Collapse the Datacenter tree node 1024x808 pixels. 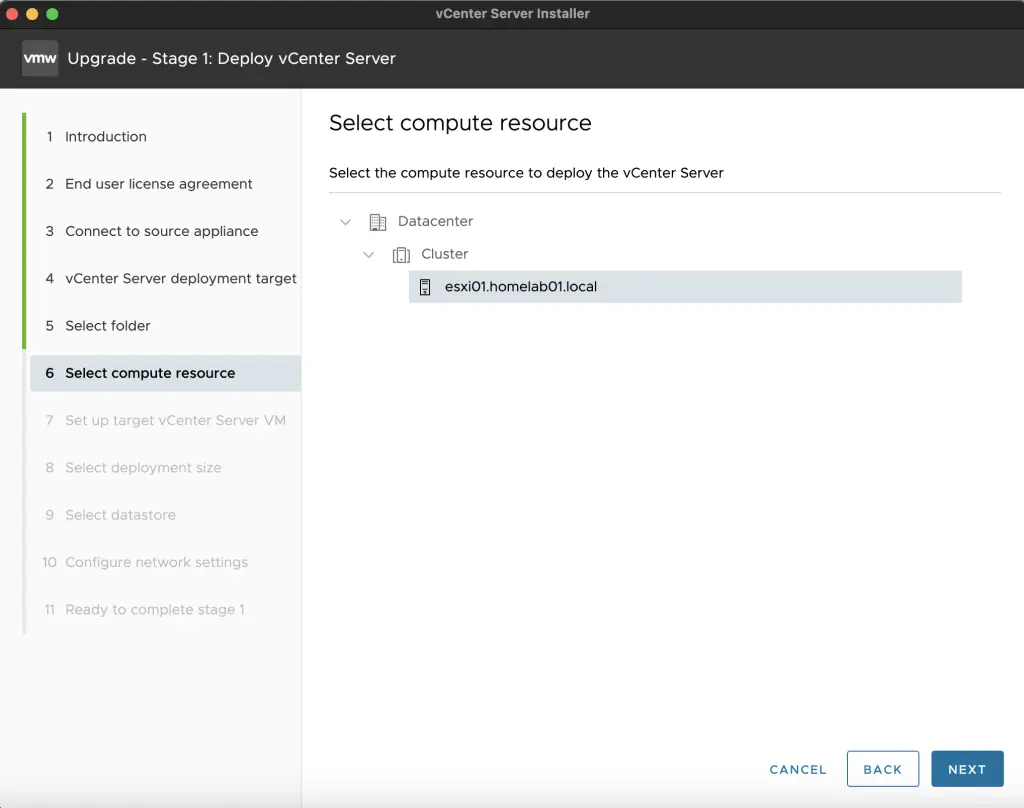click(x=346, y=221)
